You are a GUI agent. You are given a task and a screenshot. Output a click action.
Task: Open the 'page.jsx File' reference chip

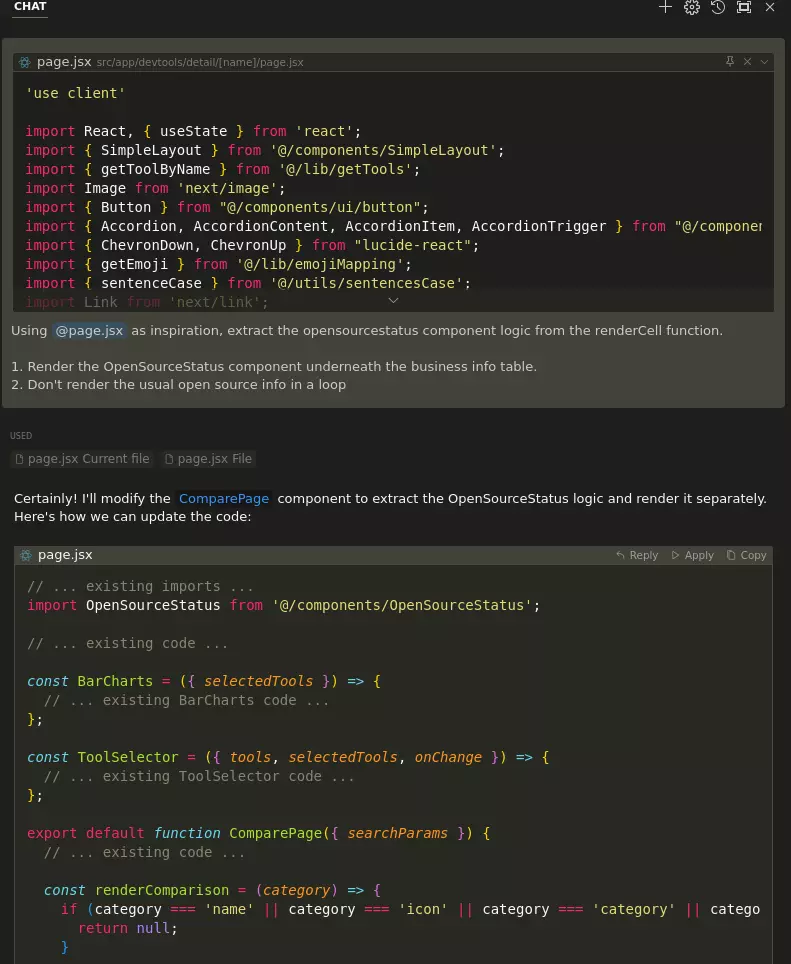point(208,459)
